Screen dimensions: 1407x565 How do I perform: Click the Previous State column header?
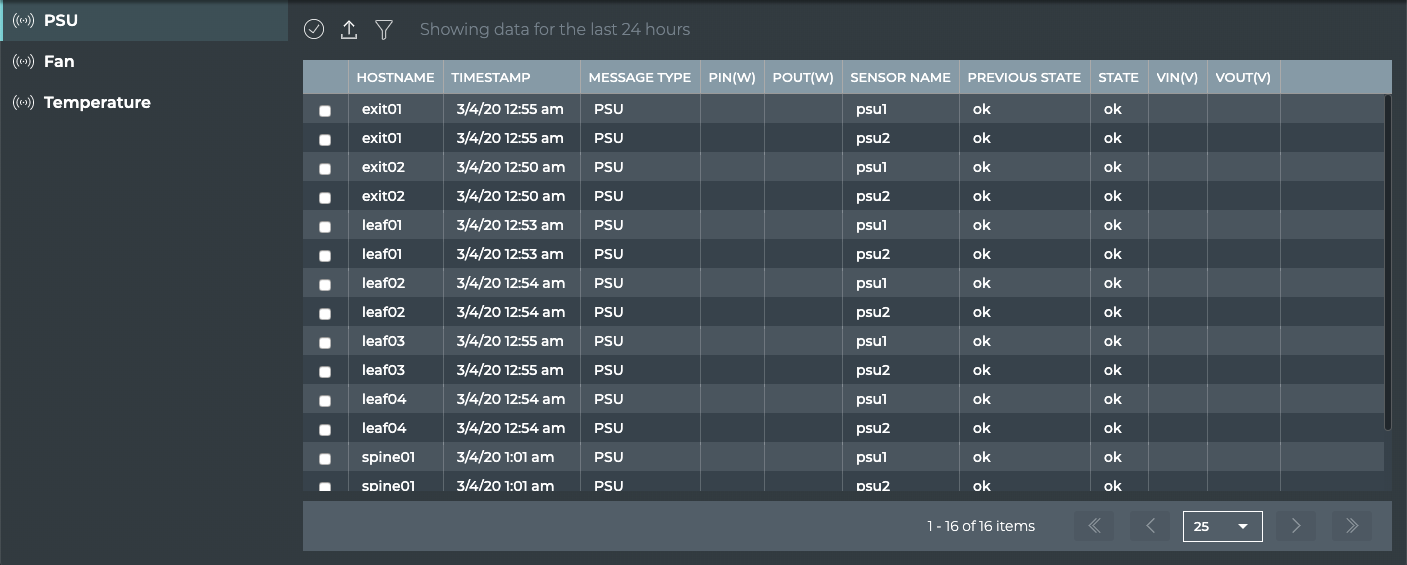coord(1024,78)
